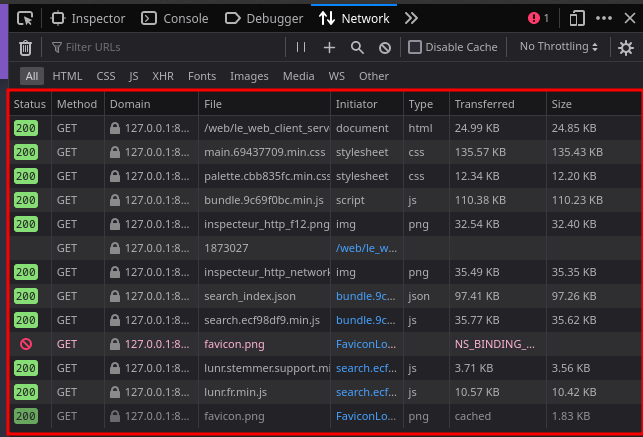The width and height of the screenshot is (643, 437).
Task: Select the 1873027 request row
Action: pos(326,248)
